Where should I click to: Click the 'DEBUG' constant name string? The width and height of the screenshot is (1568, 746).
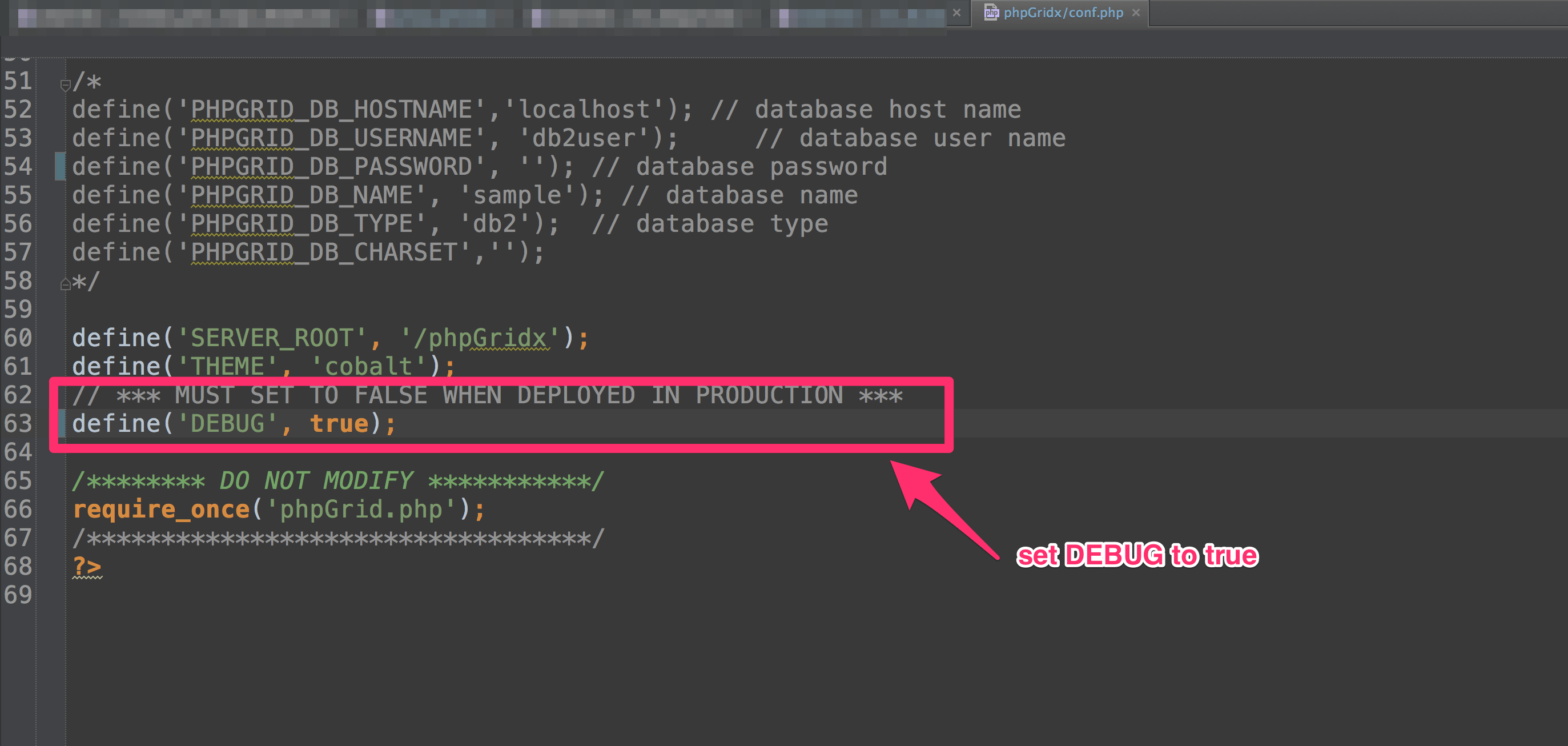pyautogui.click(x=228, y=424)
